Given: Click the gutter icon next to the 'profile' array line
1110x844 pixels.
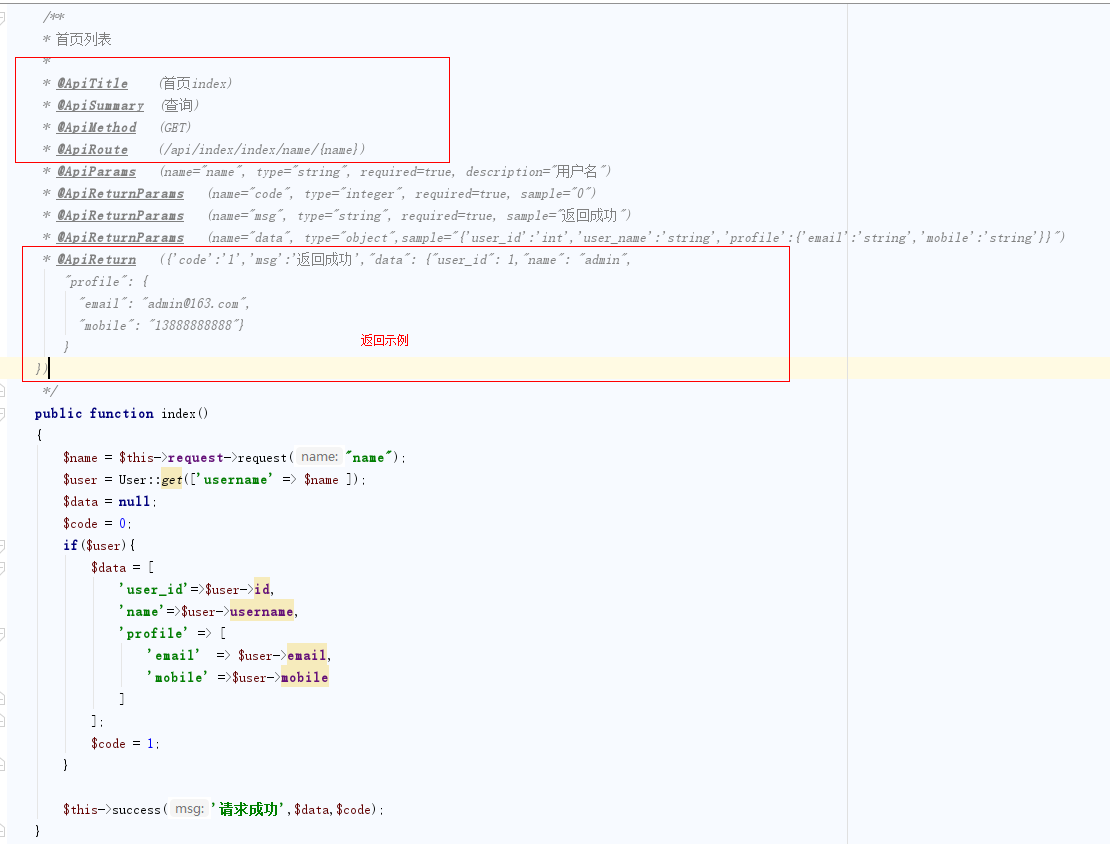Looking at the screenshot, I should click(x=8, y=633).
